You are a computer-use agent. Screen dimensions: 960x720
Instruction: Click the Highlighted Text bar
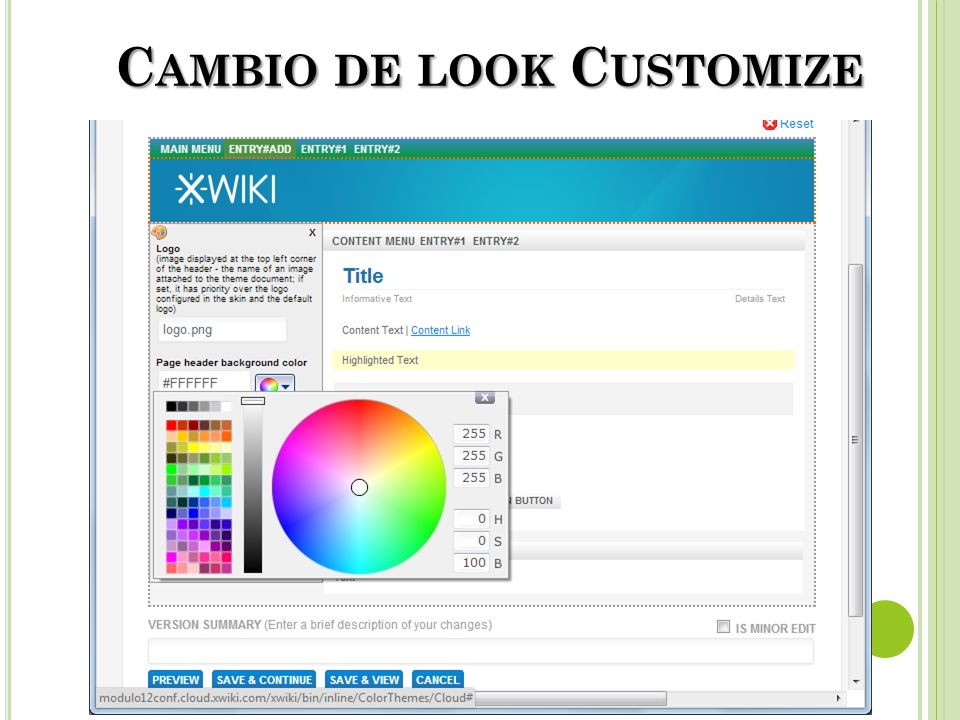click(563, 360)
